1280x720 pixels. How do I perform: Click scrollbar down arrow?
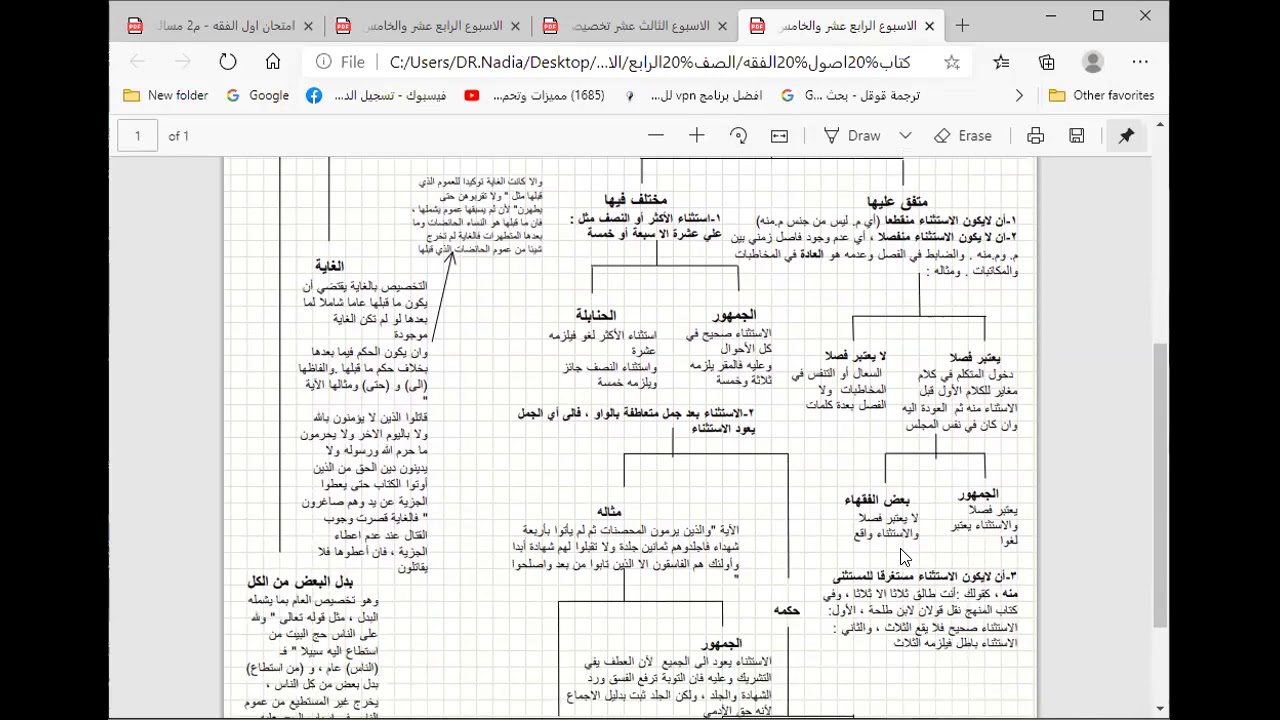[1160, 710]
